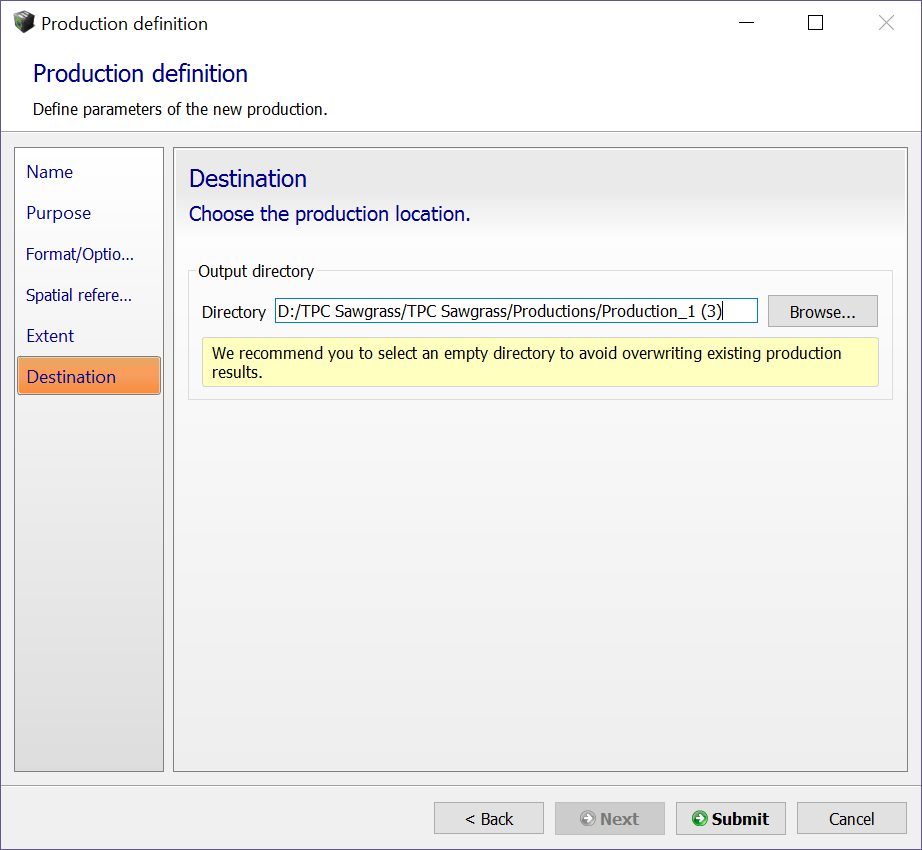
Task: Click into the Directory path field
Action: [516, 311]
